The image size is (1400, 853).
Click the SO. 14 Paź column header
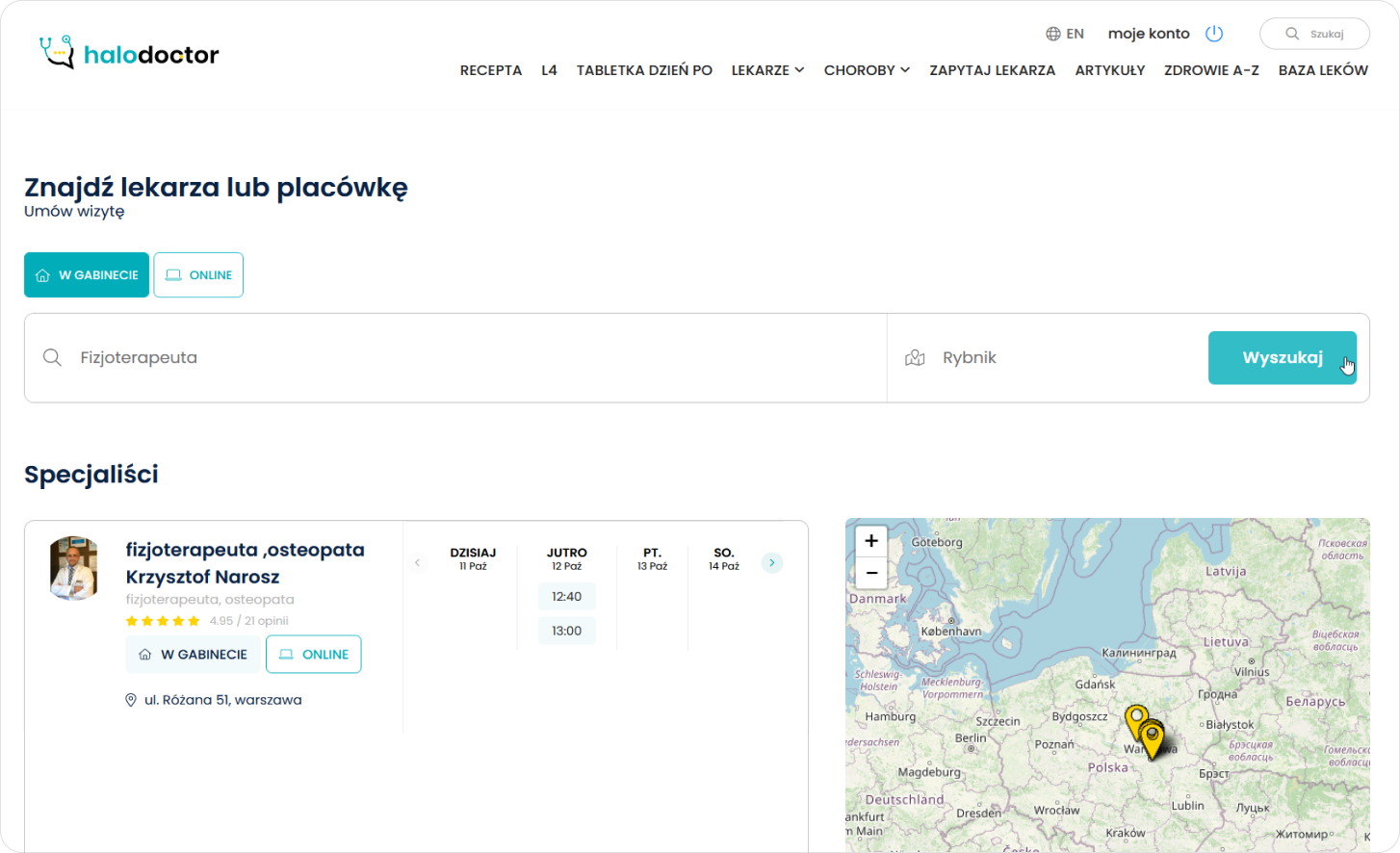724,558
